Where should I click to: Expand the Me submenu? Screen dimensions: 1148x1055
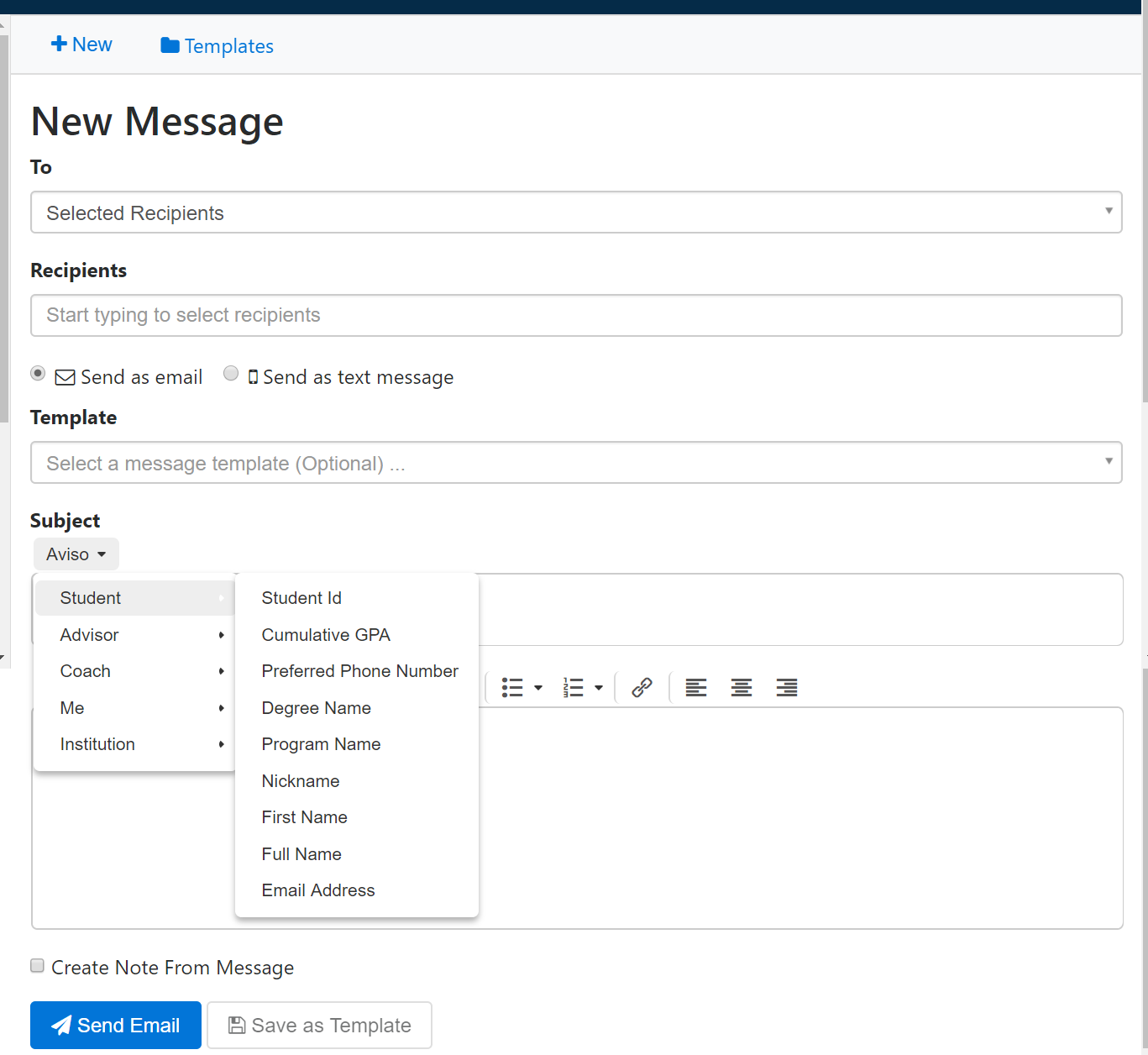click(x=134, y=708)
